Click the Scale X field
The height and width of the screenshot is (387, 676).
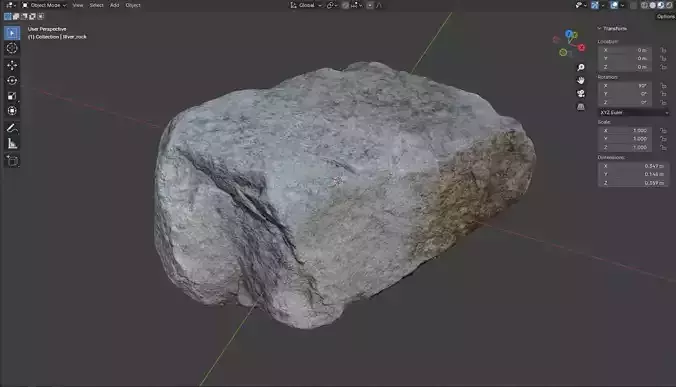click(x=624, y=131)
